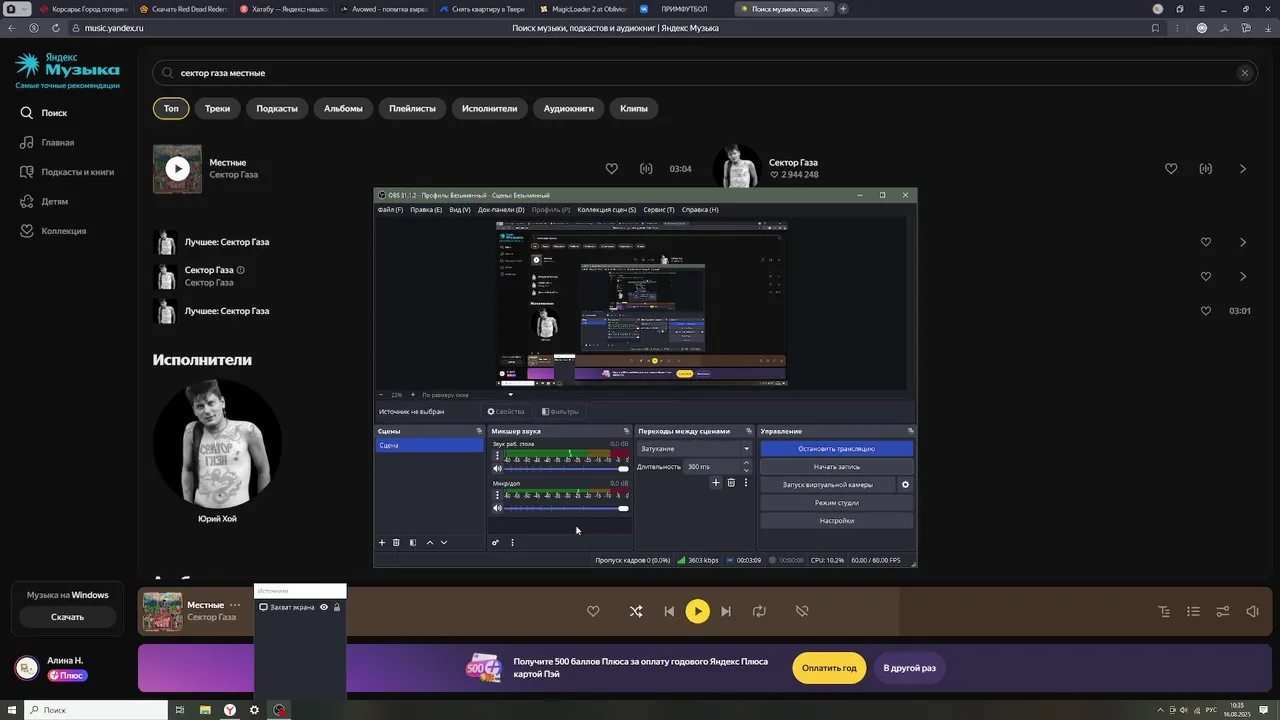Open transition properties three-dot menu

click(x=745, y=482)
